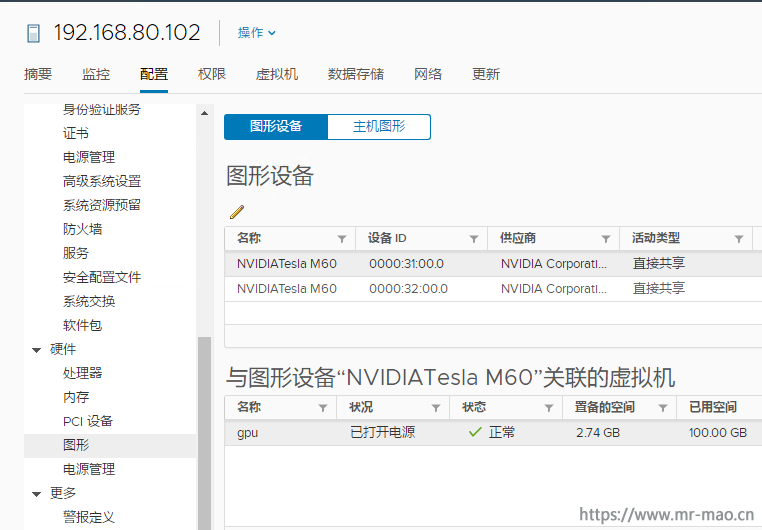The image size is (762, 530).
Task: Open 处理器 under 硬件
Action: click(82, 373)
